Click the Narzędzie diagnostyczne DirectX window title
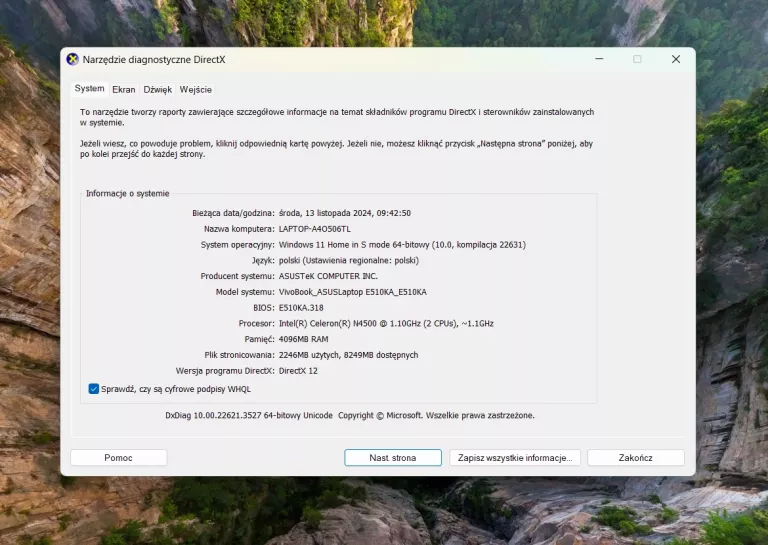 [x=154, y=59]
